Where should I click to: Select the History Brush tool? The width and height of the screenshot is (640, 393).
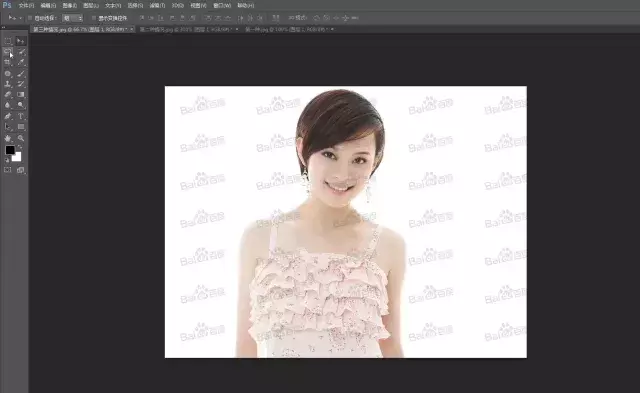(x=20, y=84)
